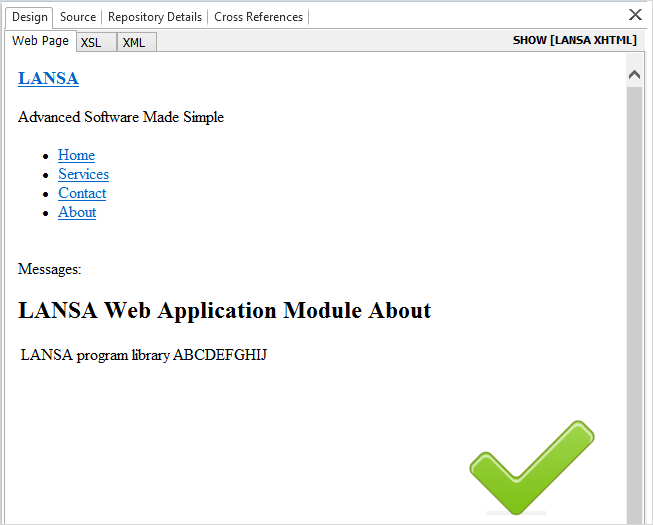Viewport: 653px width, 525px height.
Task: Open the About link
Action: tap(77, 212)
